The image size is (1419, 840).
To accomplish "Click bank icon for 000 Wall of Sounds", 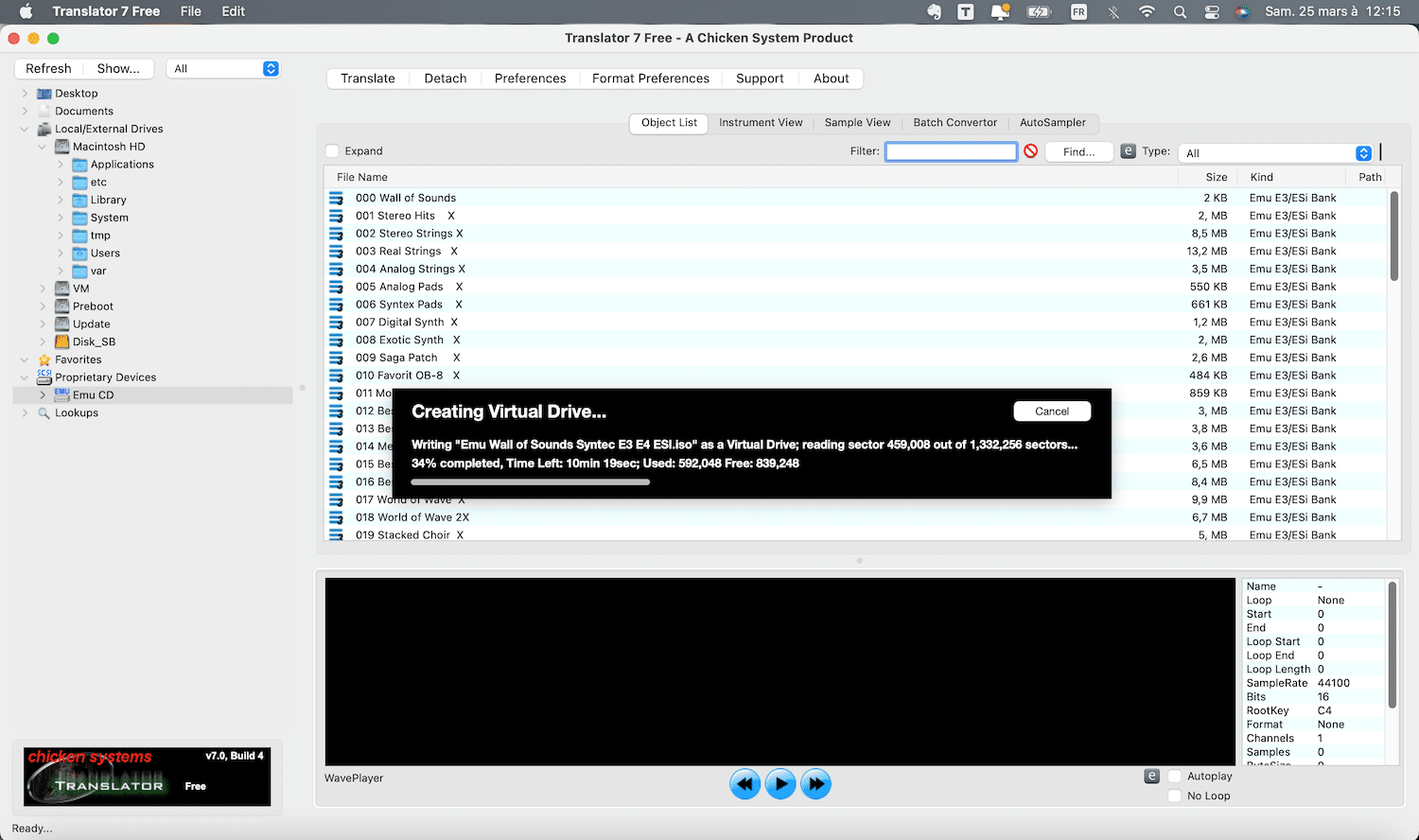I will coord(336,199).
